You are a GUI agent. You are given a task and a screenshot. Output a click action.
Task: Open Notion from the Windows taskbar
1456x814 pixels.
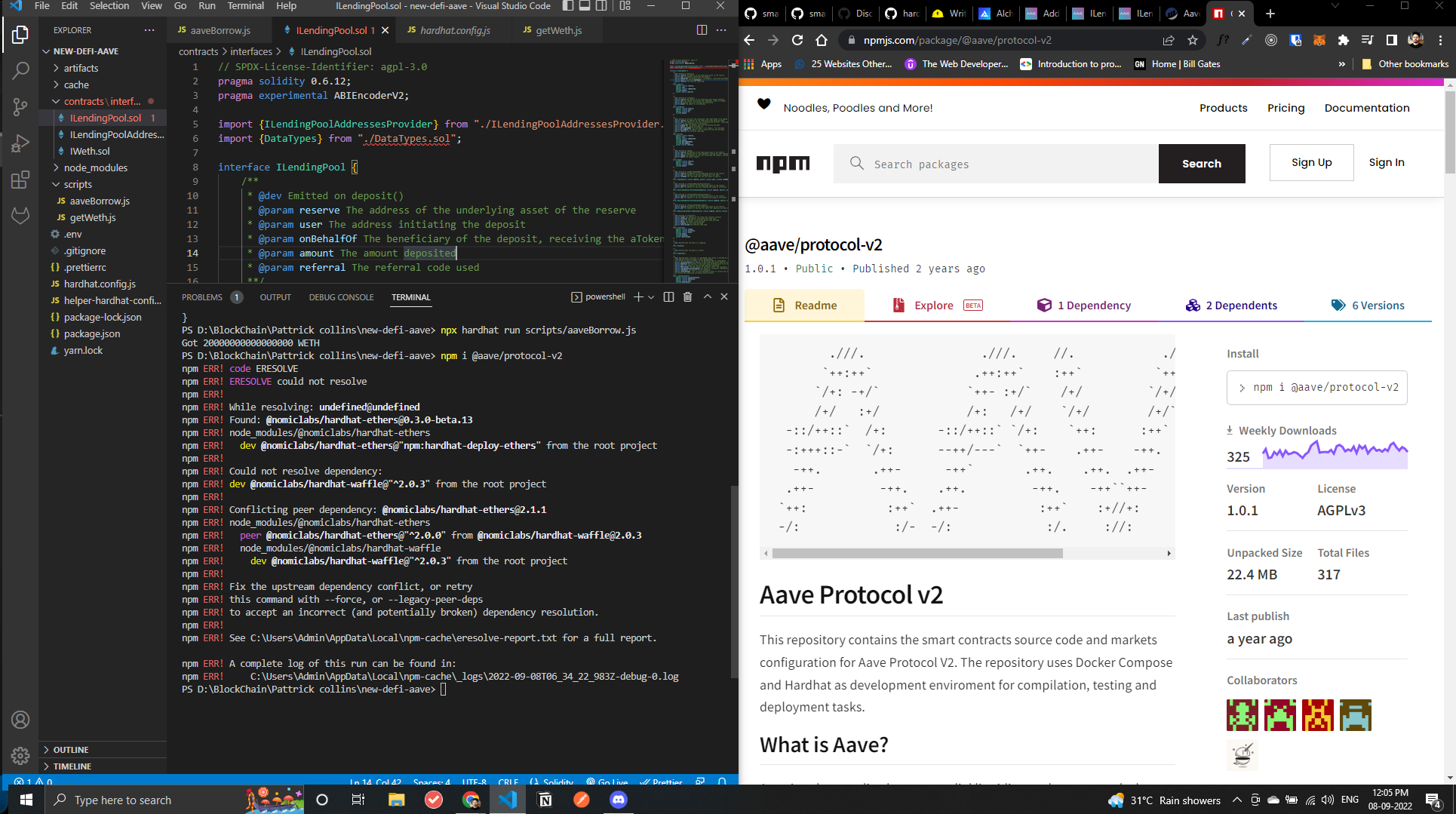coord(545,800)
